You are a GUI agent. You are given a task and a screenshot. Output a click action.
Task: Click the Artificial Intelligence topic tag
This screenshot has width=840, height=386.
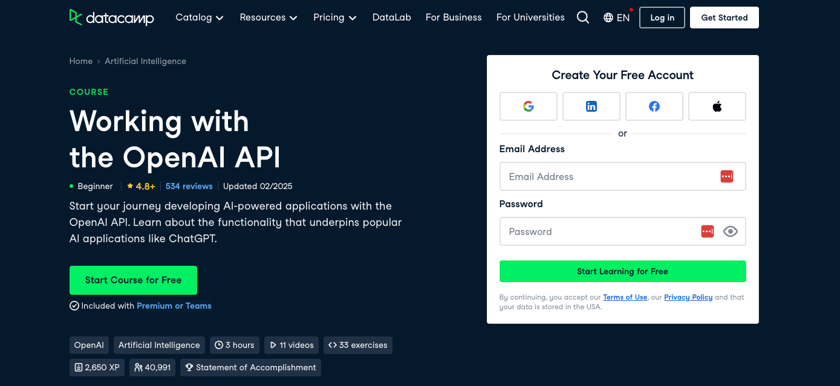159,345
